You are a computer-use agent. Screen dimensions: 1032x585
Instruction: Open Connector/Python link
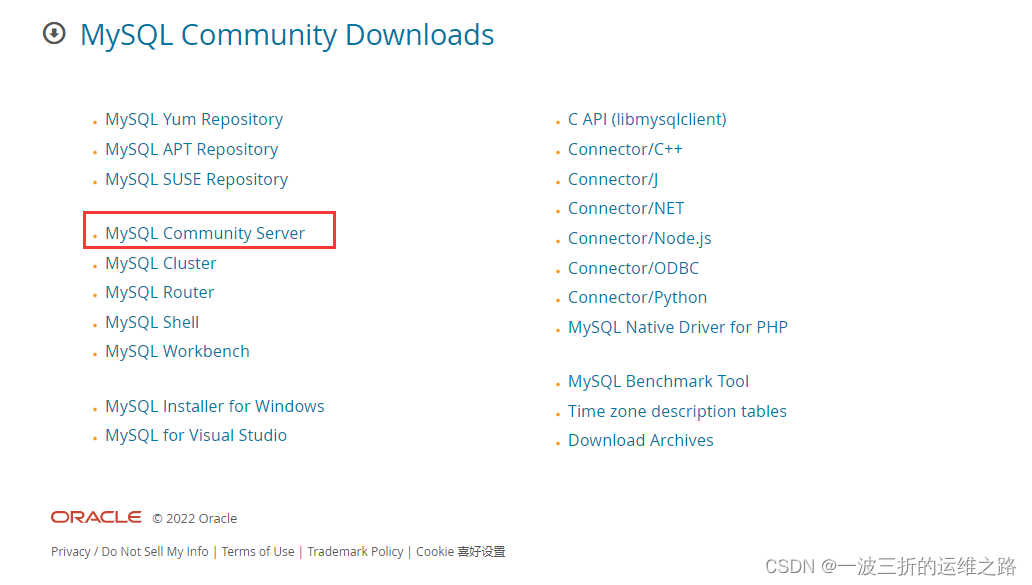[x=638, y=297]
